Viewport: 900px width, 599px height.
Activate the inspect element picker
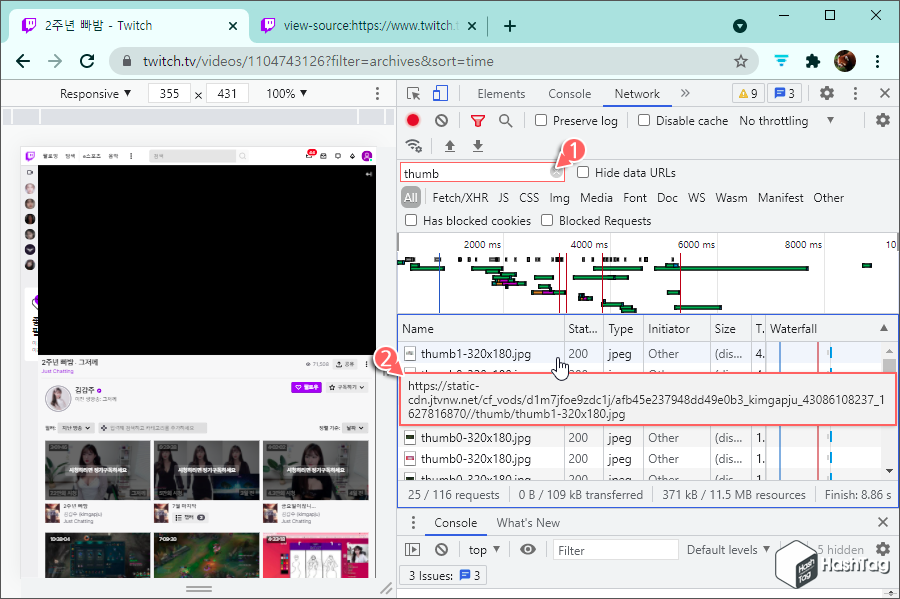tap(413, 94)
